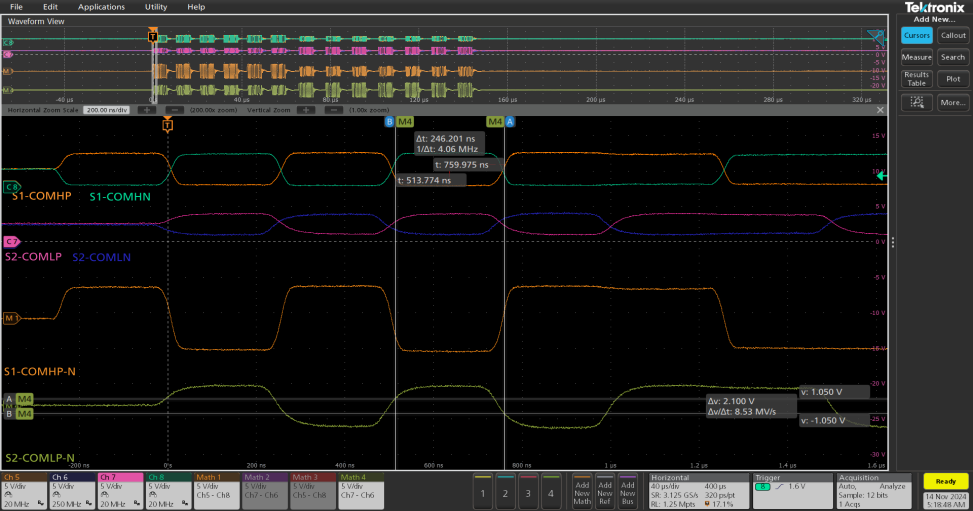Click the Add New Ref button
Image resolution: width=973 pixels, height=511 pixels.
coord(605,490)
